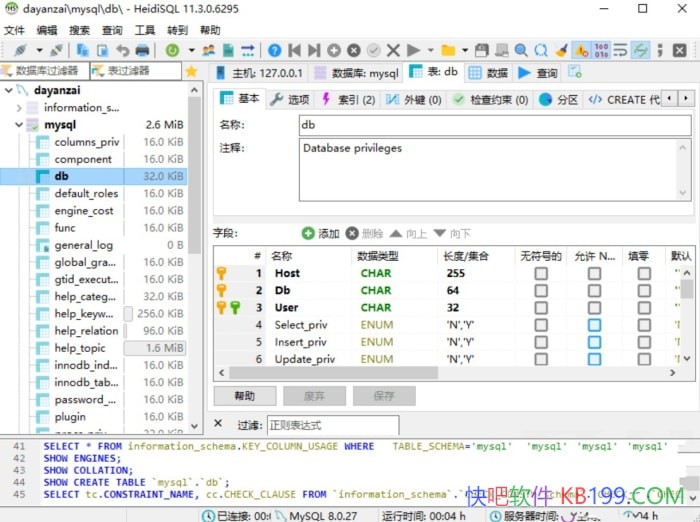
Task: Click the magnifier find text icon
Action: pyautogui.click(x=520, y=50)
